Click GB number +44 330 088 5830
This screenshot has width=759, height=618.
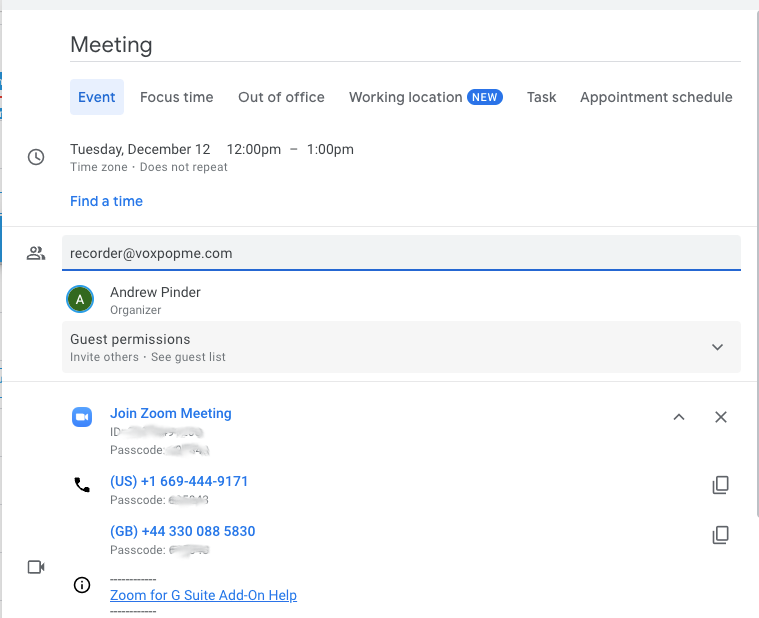182,531
